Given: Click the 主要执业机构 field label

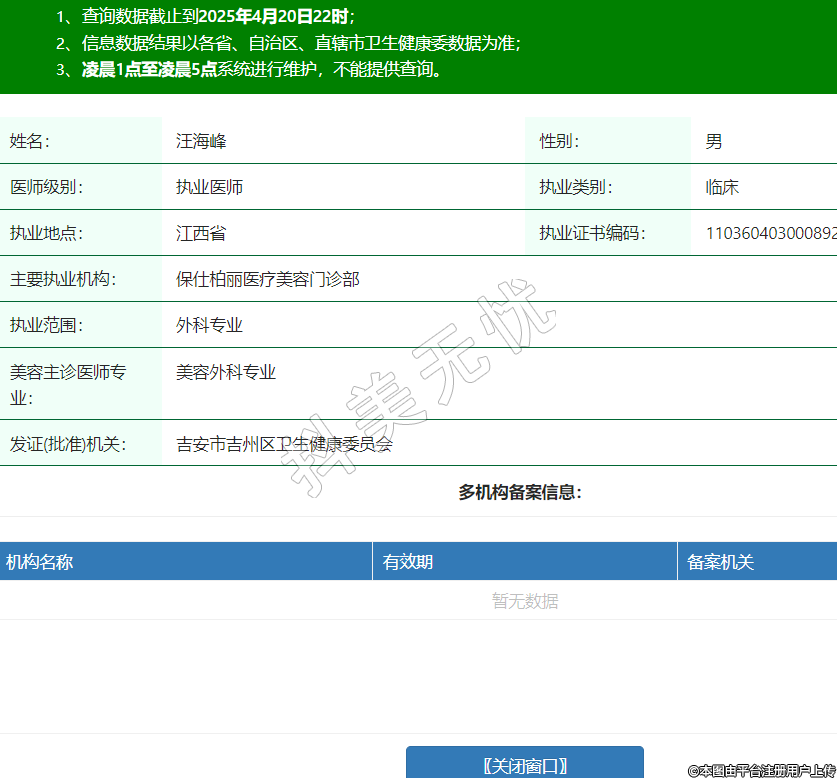Looking at the screenshot, I should tap(62, 279).
